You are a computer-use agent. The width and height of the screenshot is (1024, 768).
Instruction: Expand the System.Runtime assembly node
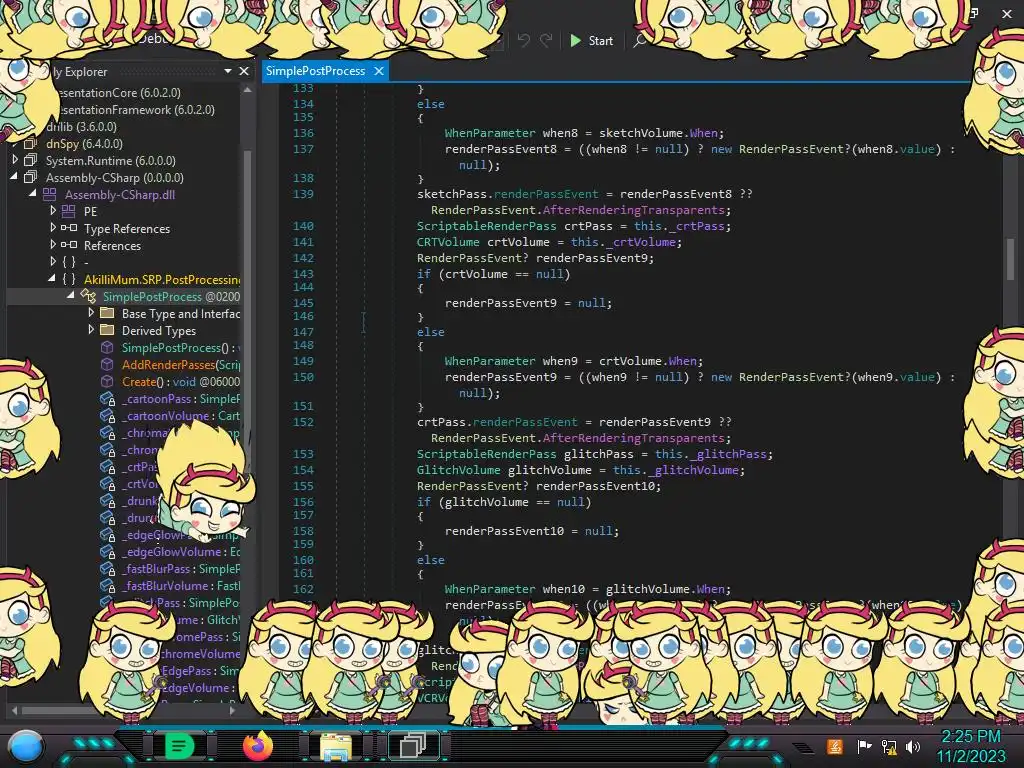pos(14,160)
